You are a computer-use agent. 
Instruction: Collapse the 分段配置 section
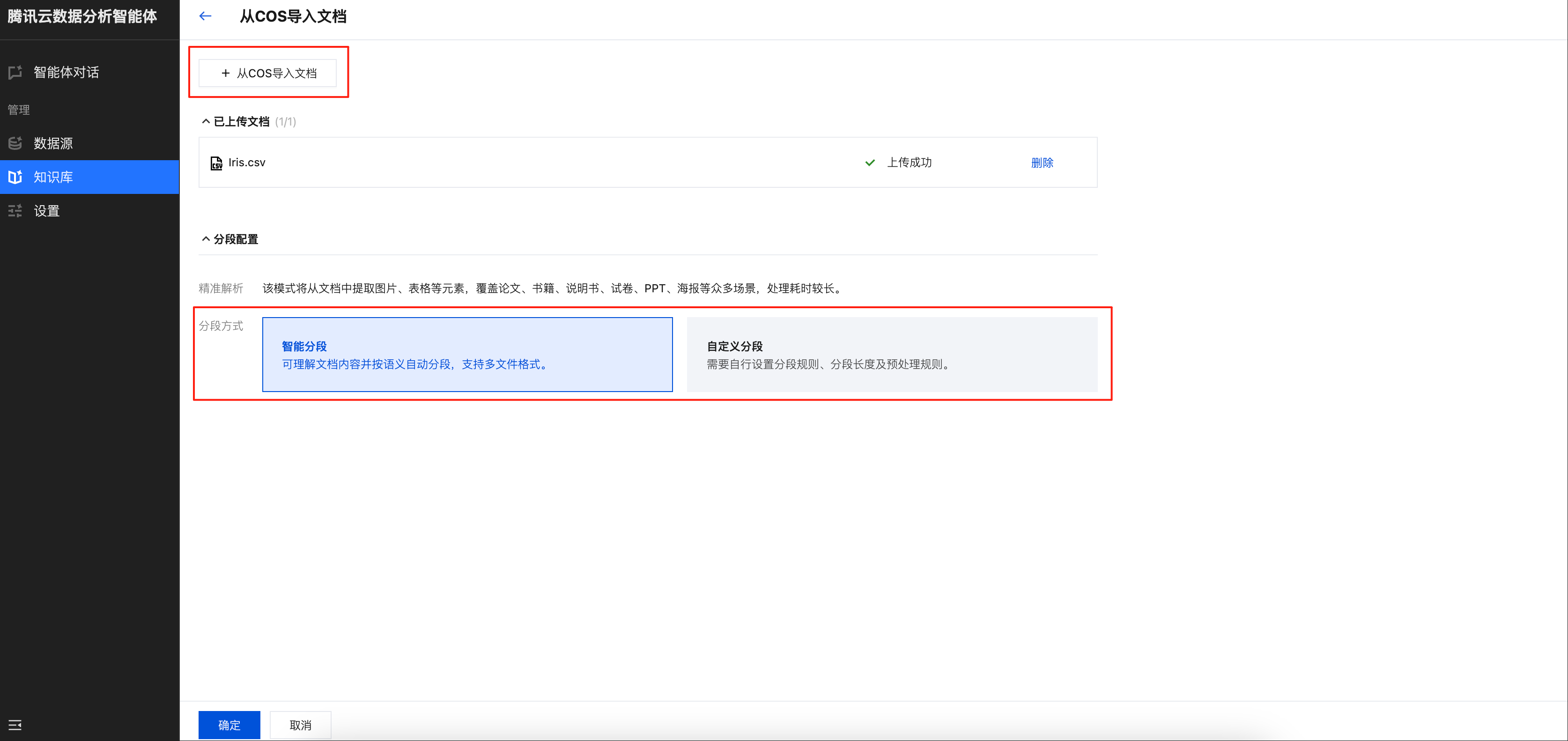pos(206,239)
